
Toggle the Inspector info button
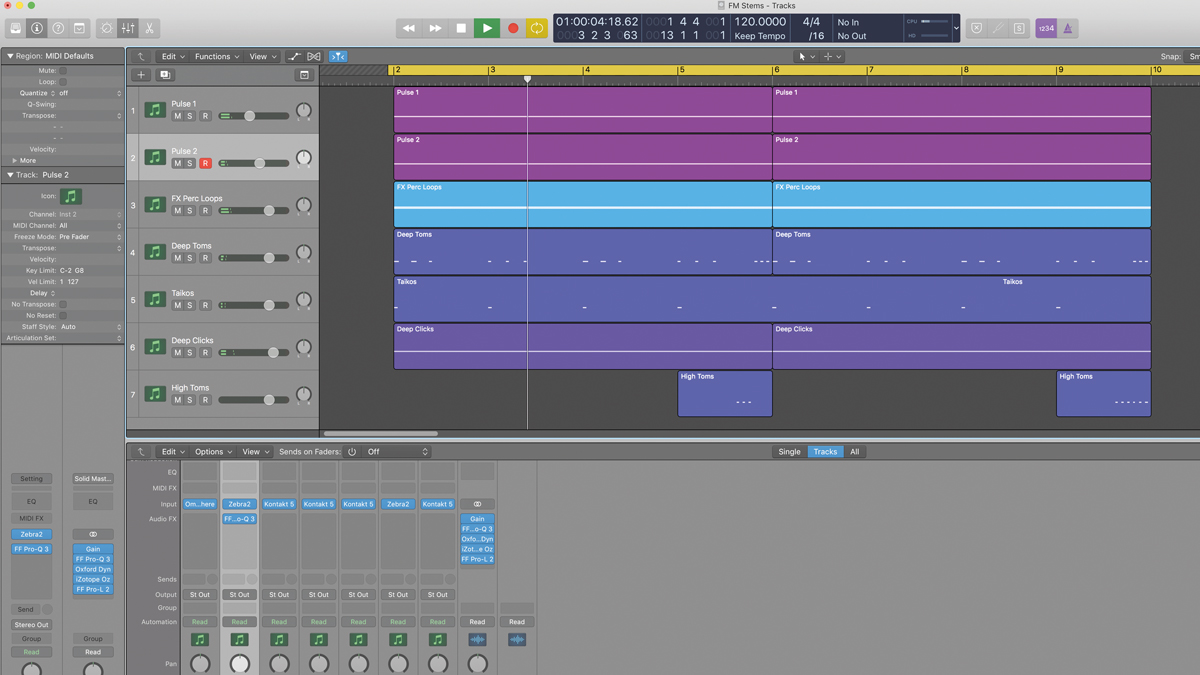coord(37,29)
